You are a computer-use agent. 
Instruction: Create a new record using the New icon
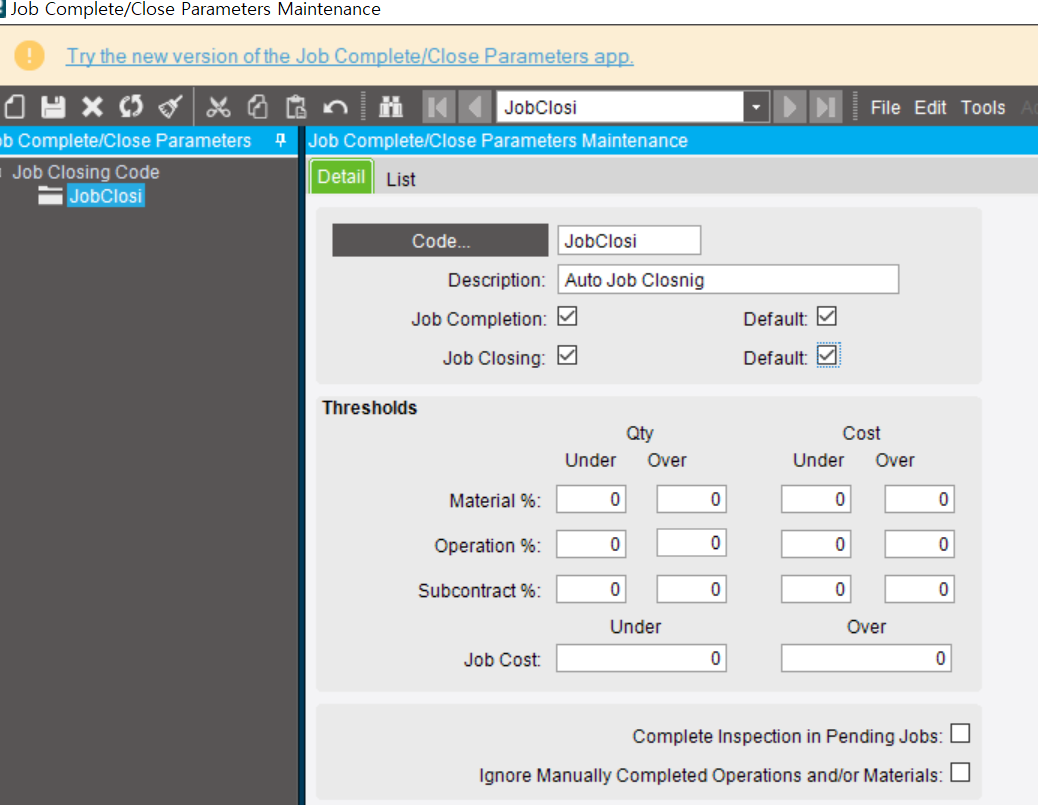(13, 106)
